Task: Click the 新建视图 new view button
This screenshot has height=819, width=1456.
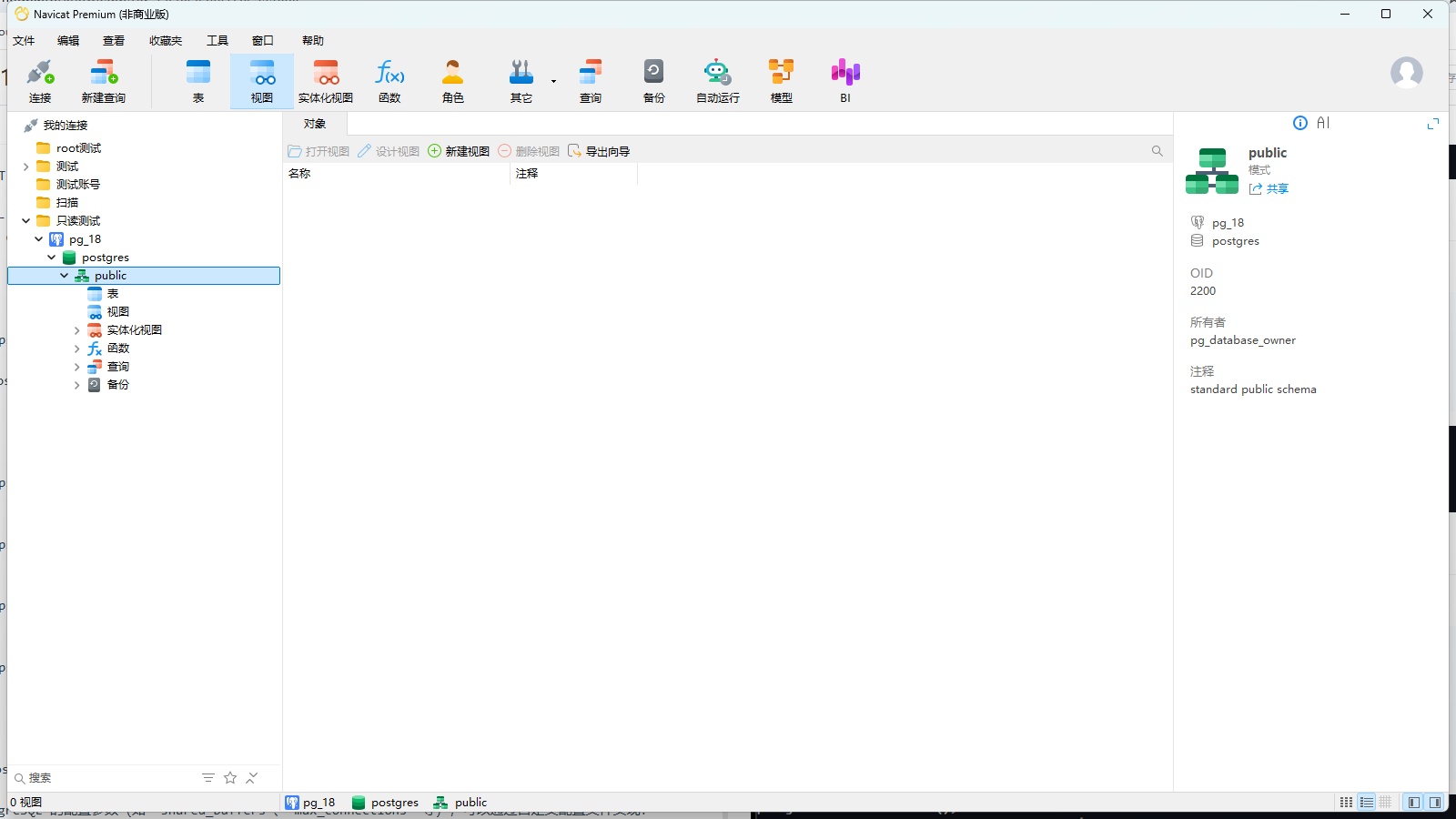Action: pyautogui.click(x=459, y=151)
